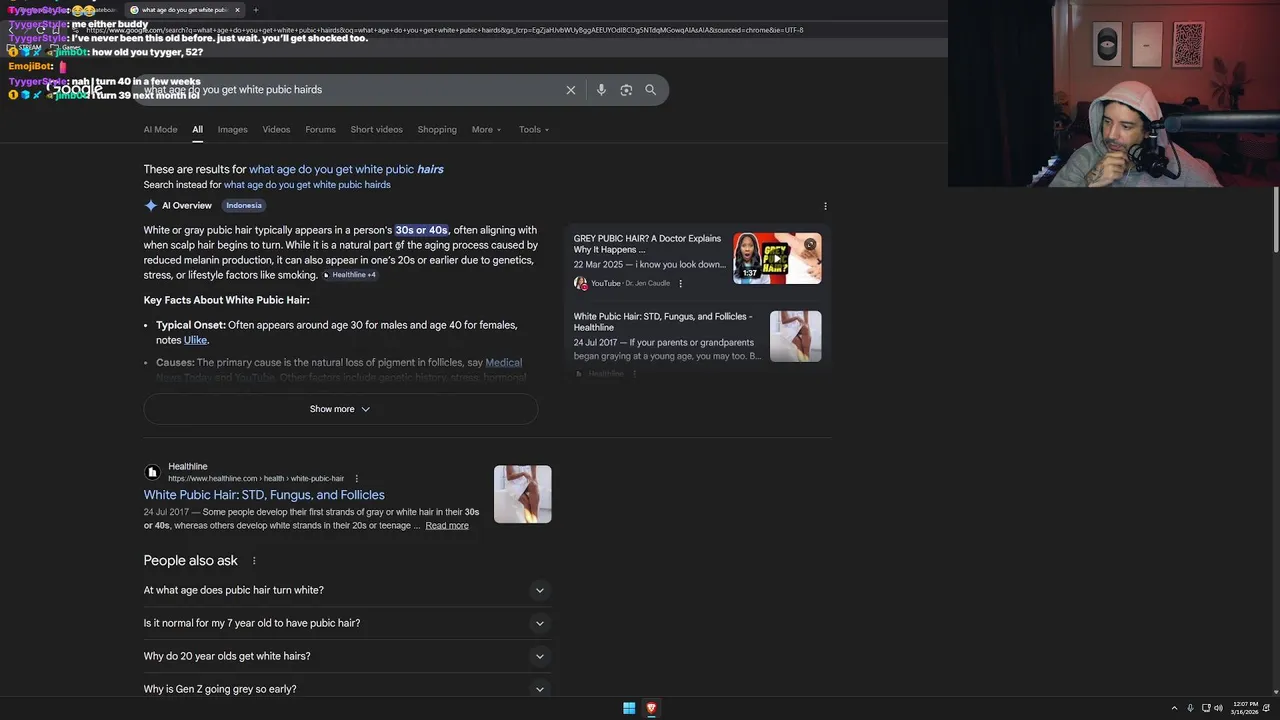Search instead for 'white pubic hairds'
The width and height of the screenshot is (1280, 720).
(x=307, y=185)
